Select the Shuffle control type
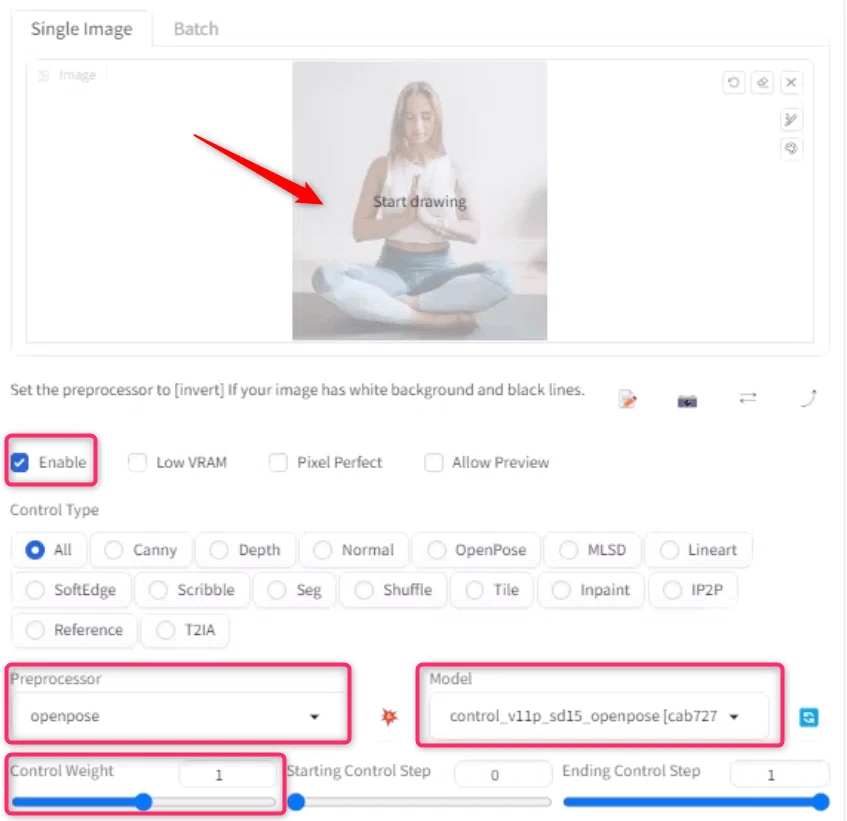The height and width of the screenshot is (821, 847). pyautogui.click(x=393, y=590)
